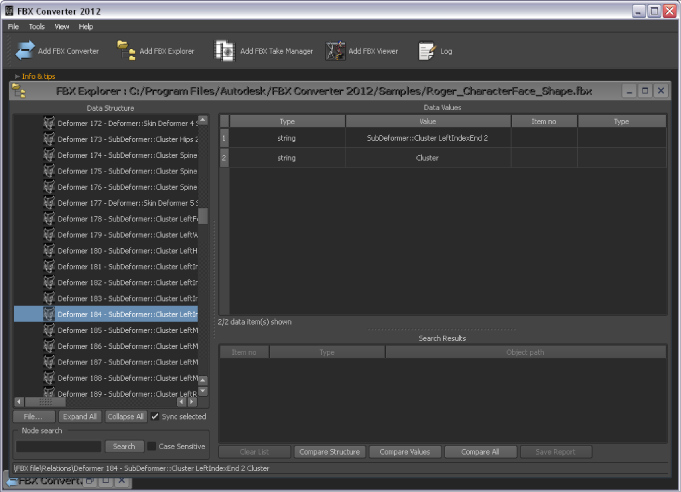The height and width of the screenshot is (492, 681).
Task: Click the Add FBX Viewer icon
Action: click(x=335, y=51)
